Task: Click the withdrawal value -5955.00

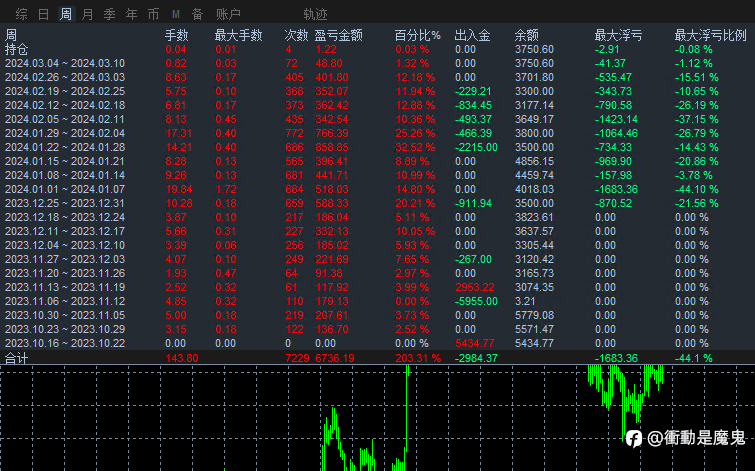Action: pyautogui.click(x=476, y=301)
